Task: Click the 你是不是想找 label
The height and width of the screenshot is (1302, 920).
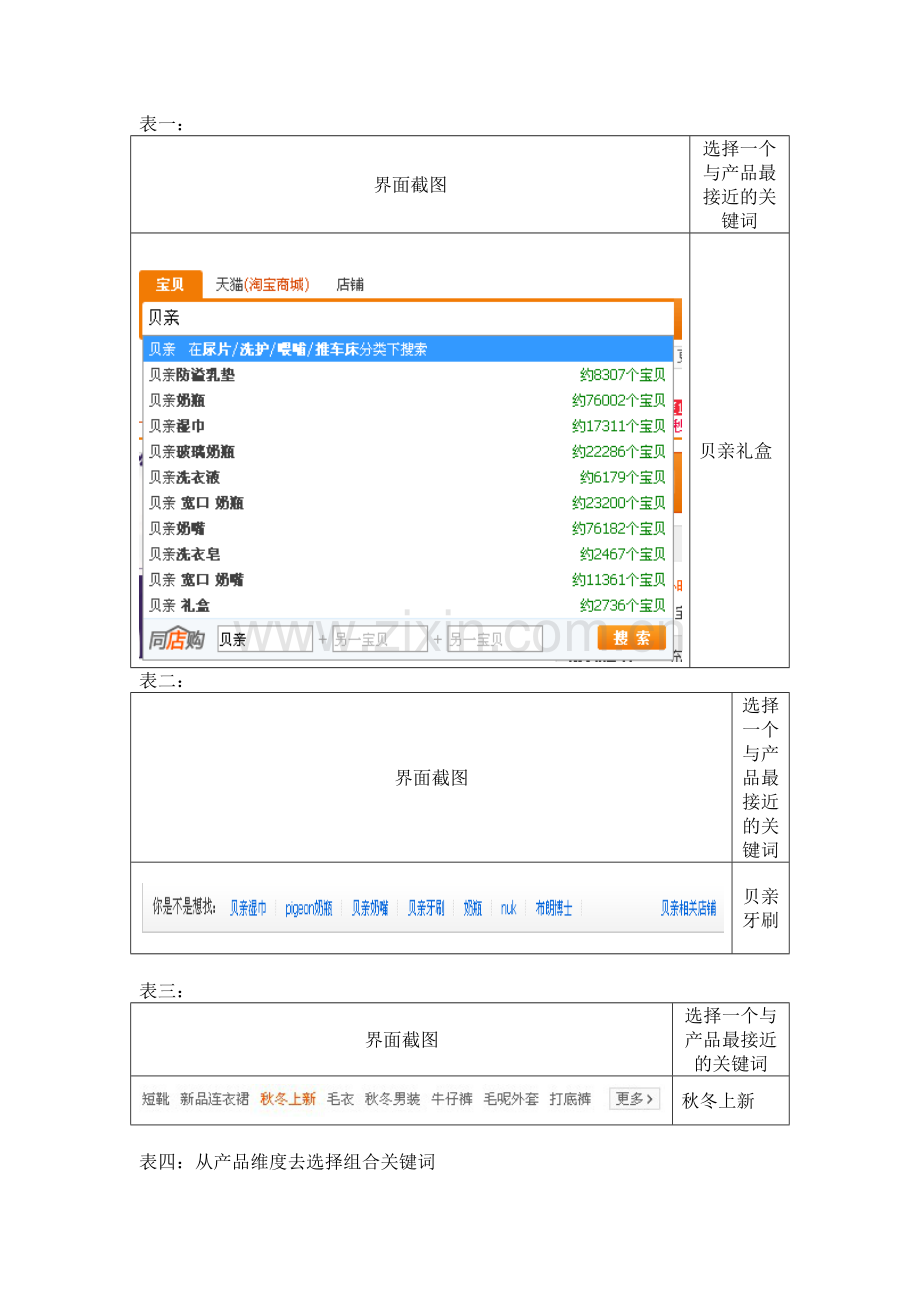Action: tap(184, 908)
